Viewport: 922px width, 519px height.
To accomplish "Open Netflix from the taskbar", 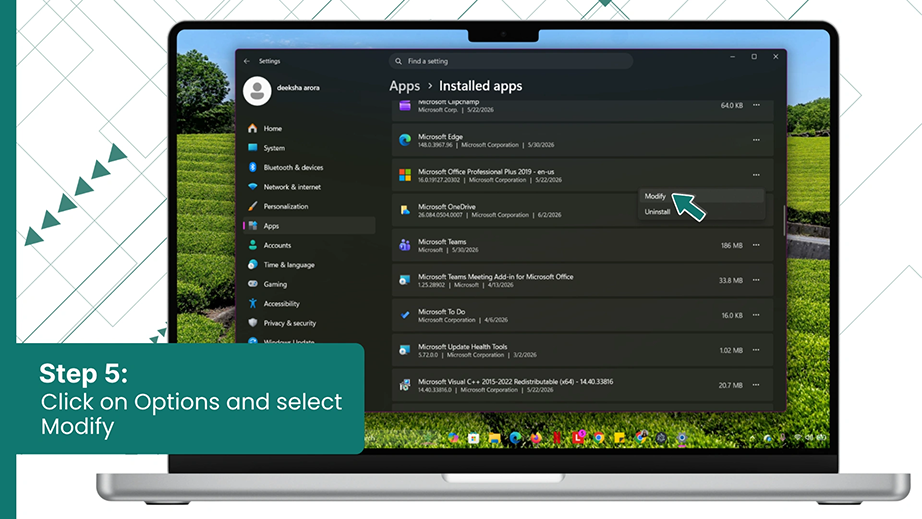I will click(x=556, y=438).
